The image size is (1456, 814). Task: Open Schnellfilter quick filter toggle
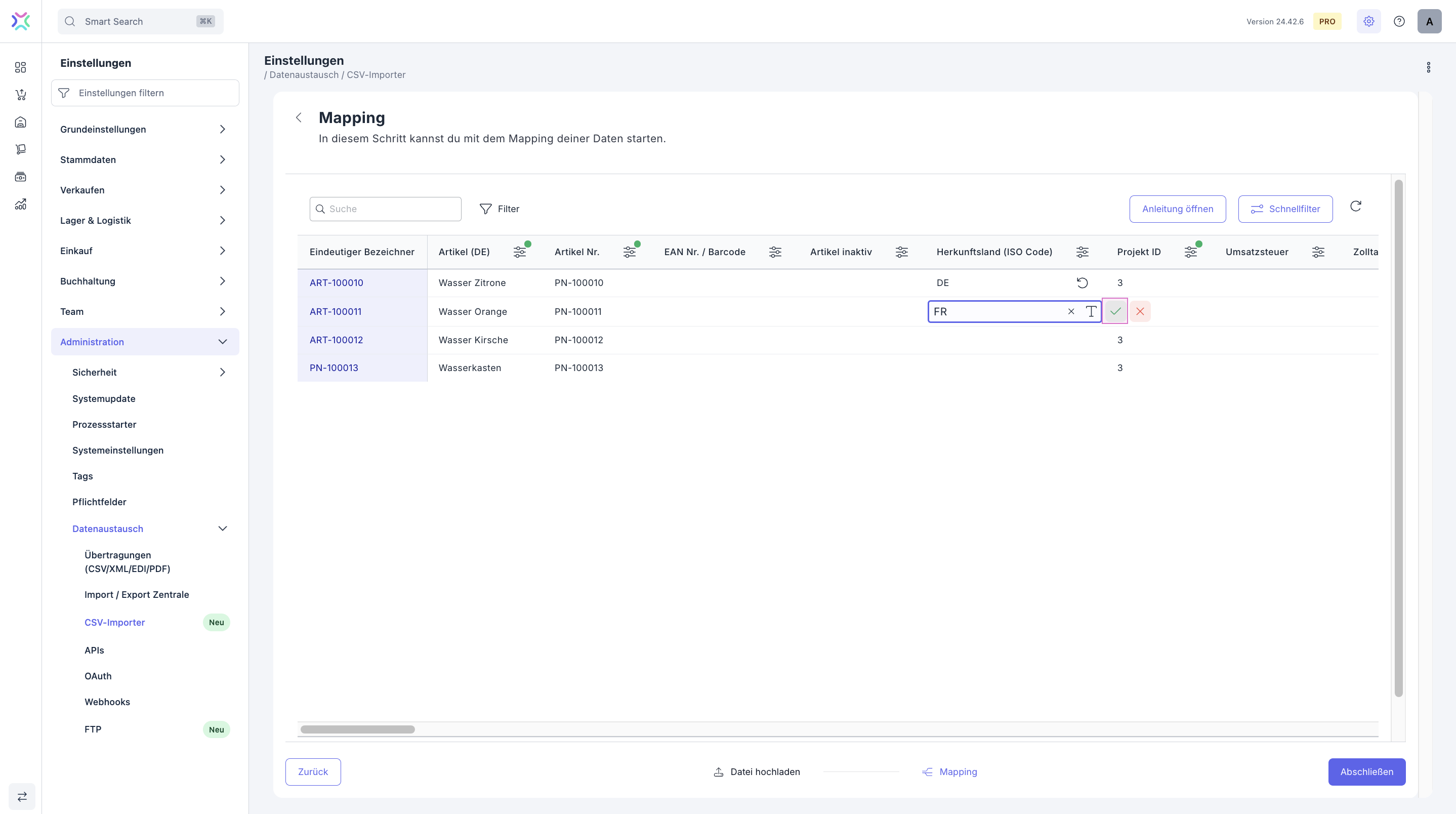1285,209
